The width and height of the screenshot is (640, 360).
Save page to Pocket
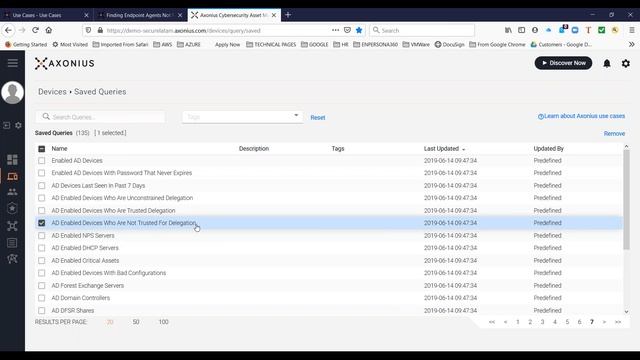click(347, 30)
